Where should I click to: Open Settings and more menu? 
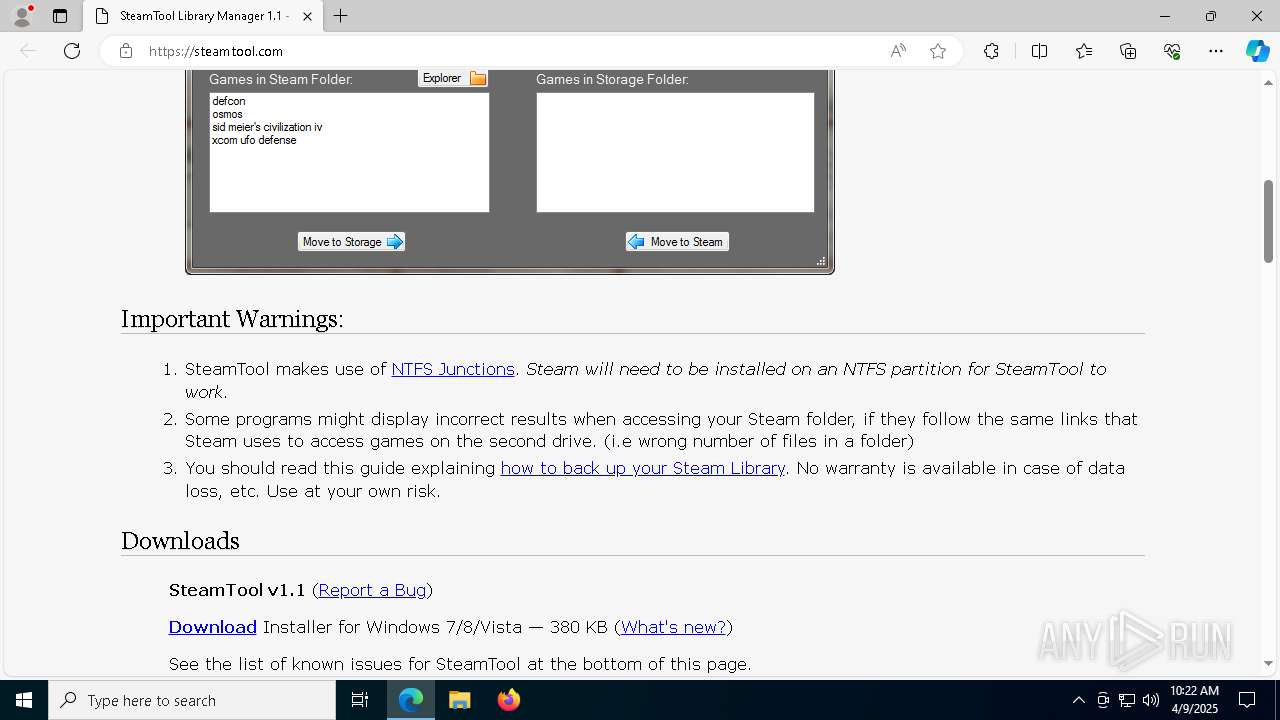pyautogui.click(x=1216, y=51)
